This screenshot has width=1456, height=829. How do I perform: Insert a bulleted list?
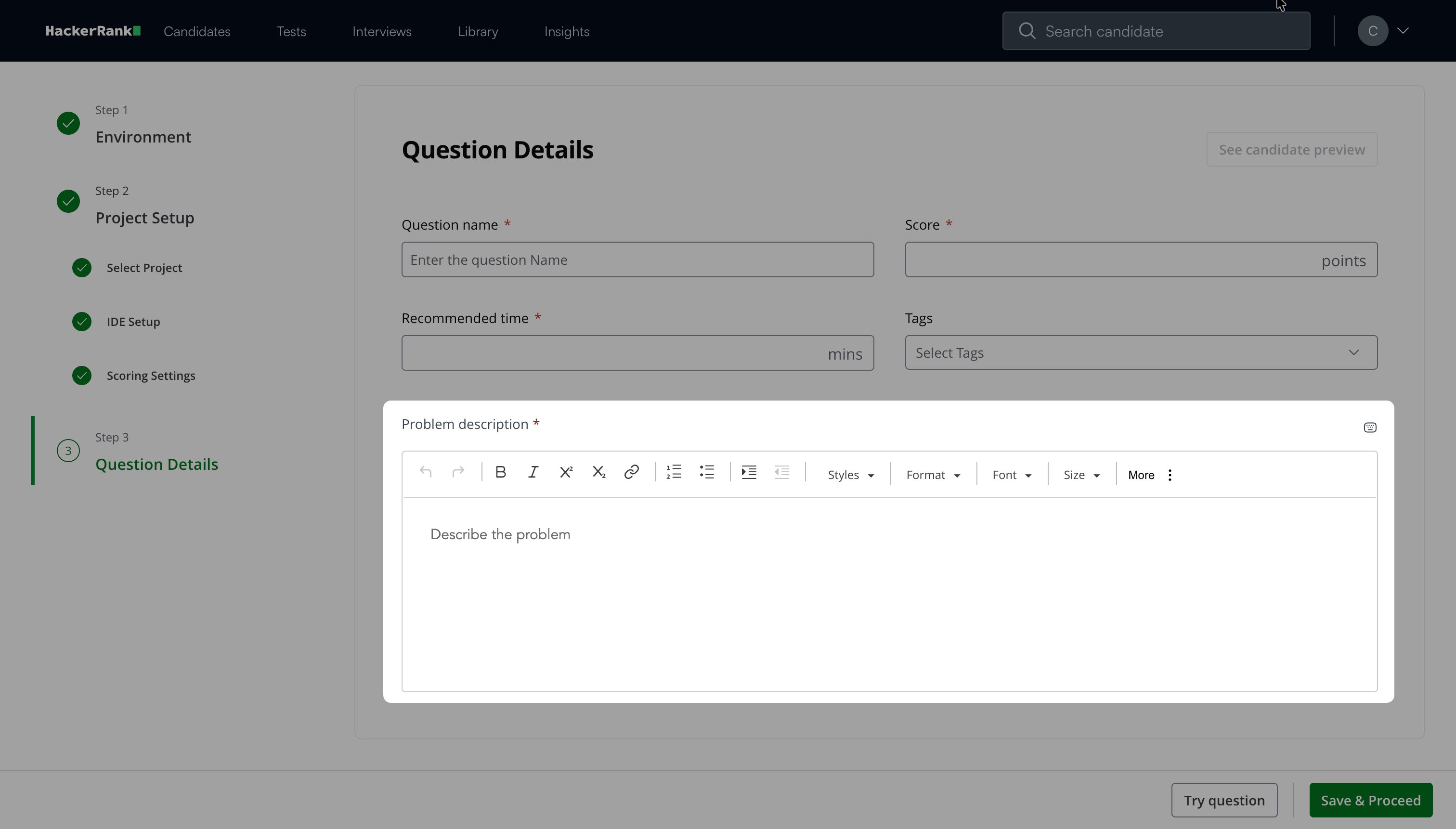[707, 472]
